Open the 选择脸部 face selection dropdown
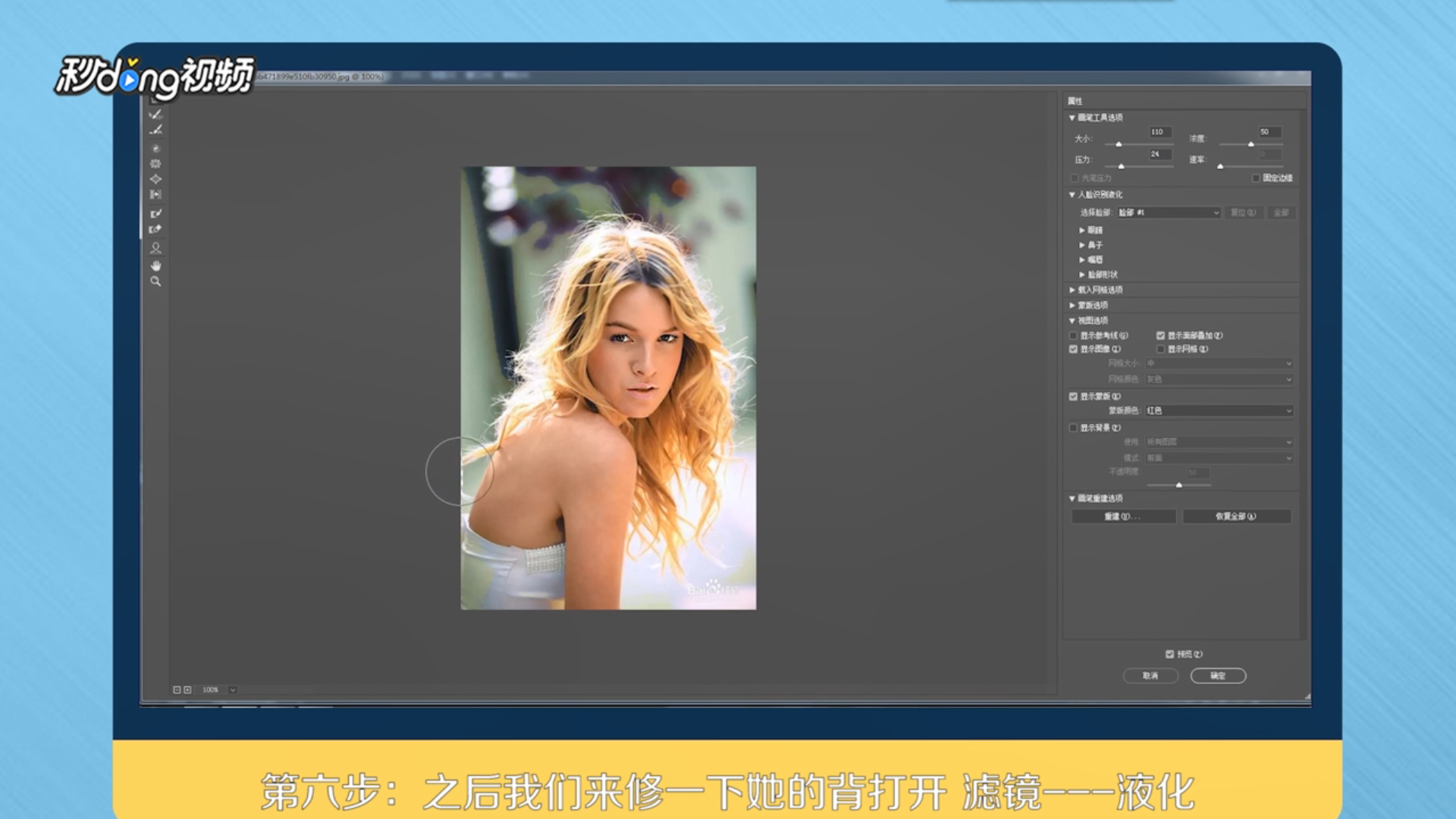Screen dimensions: 1456x819 (1169, 213)
